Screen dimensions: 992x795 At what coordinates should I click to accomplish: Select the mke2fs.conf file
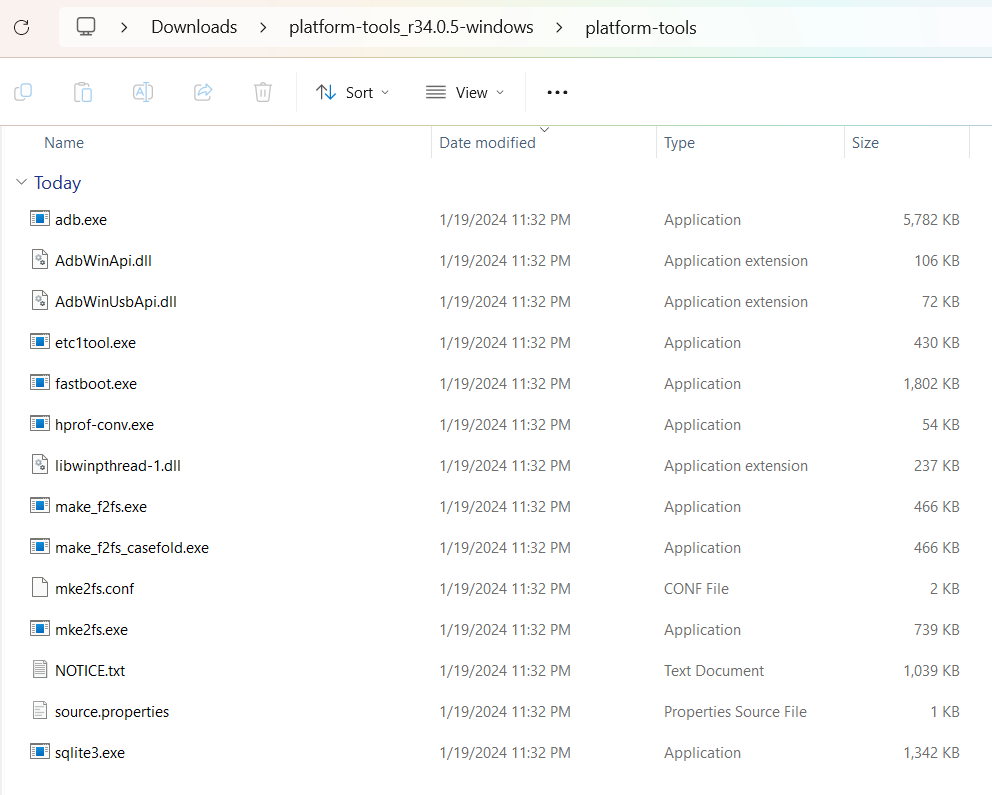coord(94,588)
